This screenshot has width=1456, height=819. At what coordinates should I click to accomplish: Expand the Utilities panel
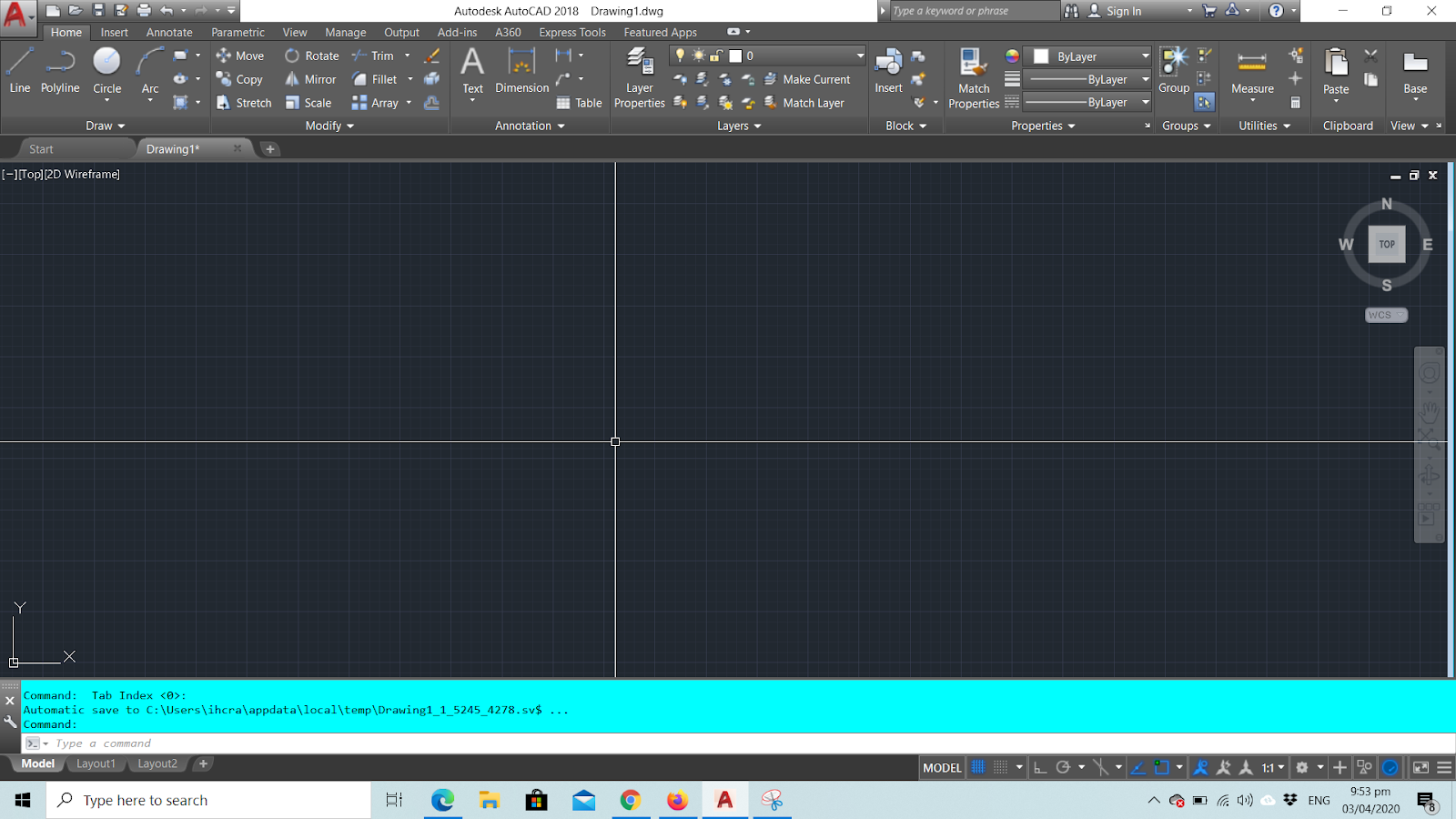point(1264,126)
